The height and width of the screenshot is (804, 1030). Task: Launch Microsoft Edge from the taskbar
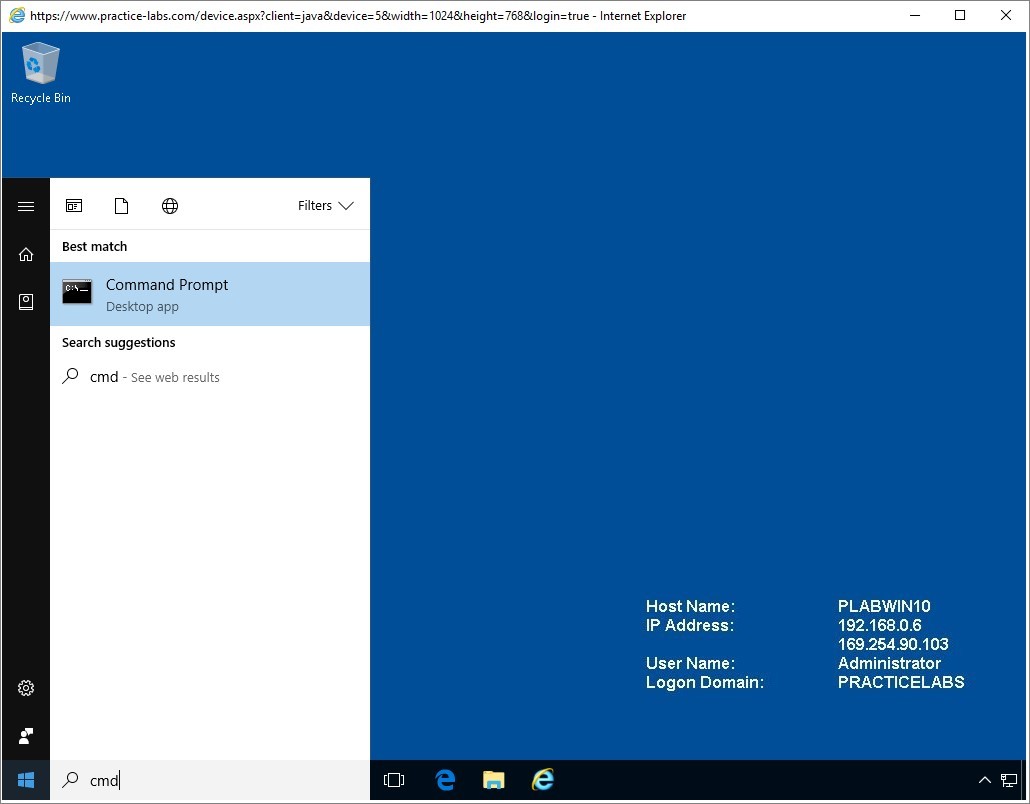click(x=445, y=780)
